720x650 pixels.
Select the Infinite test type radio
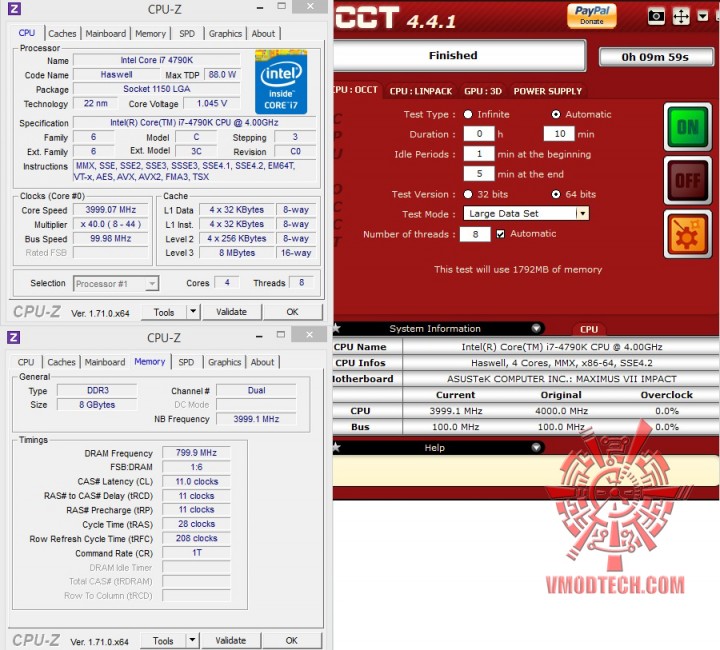click(x=468, y=114)
